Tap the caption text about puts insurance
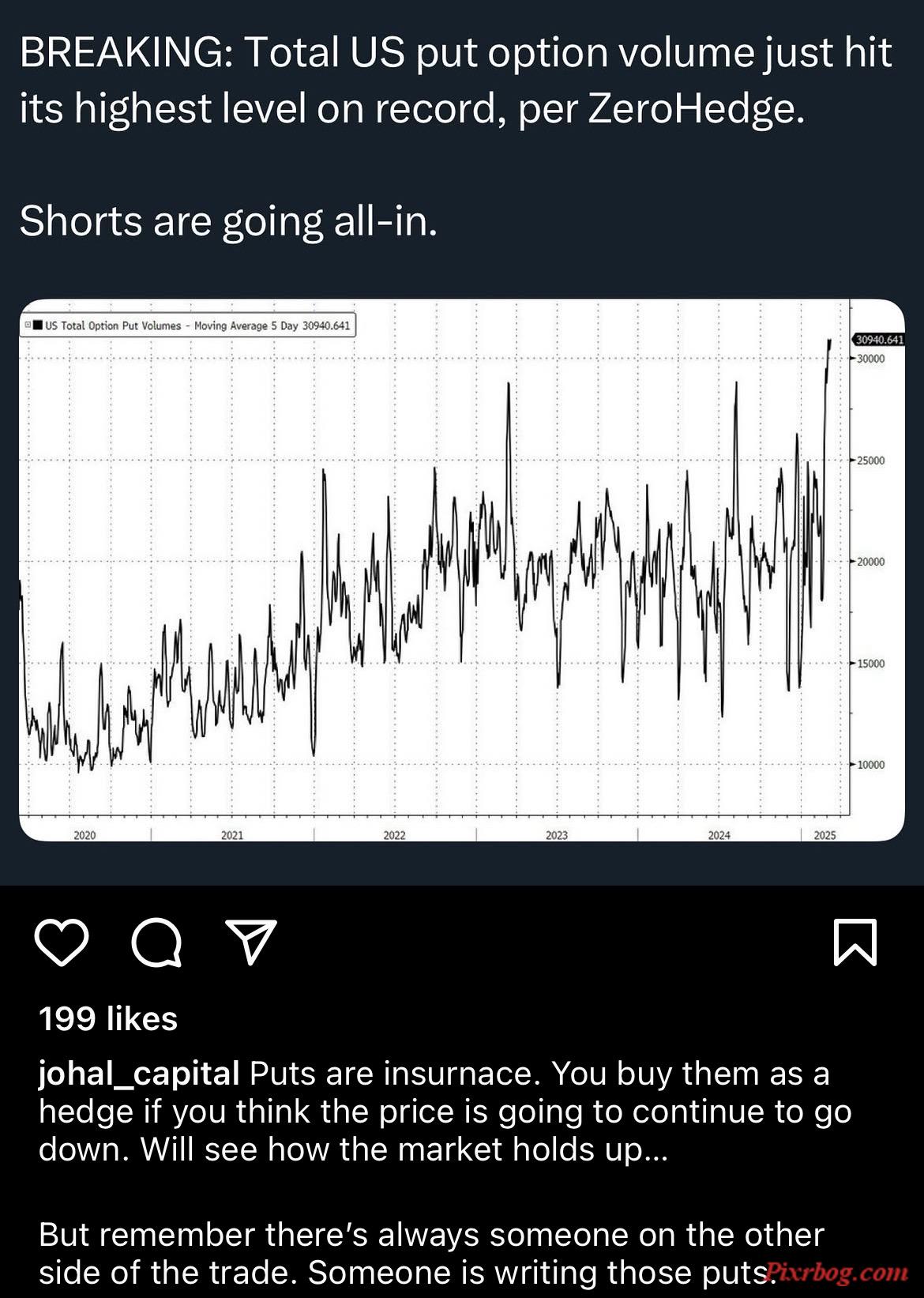 click(445, 1112)
